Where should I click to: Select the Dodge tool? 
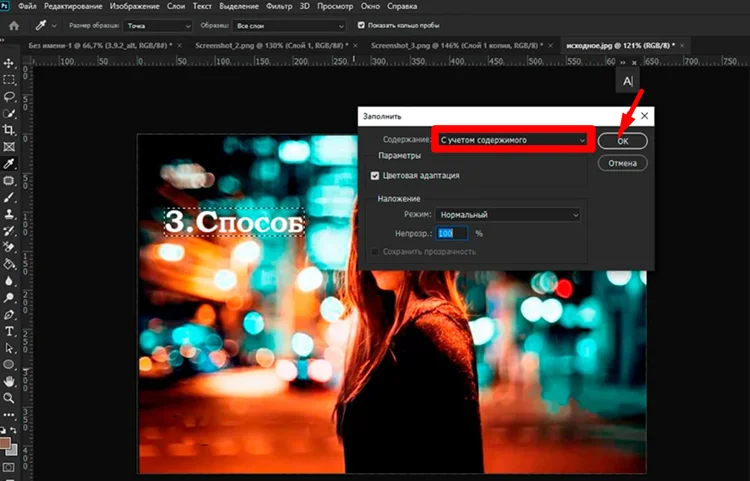(x=9, y=297)
